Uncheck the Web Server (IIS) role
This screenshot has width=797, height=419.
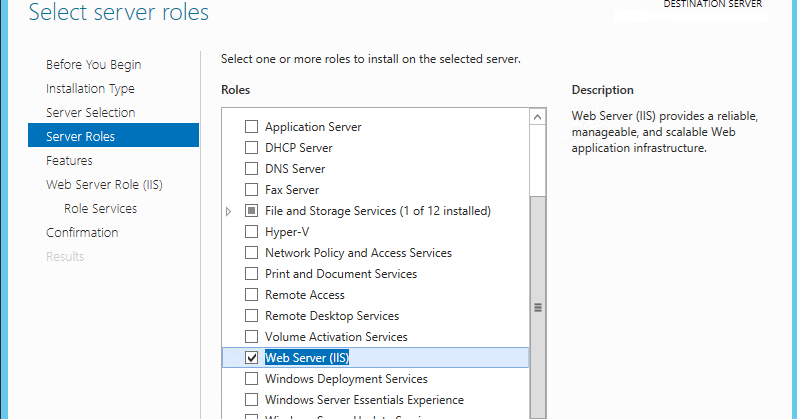pyautogui.click(x=252, y=358)
